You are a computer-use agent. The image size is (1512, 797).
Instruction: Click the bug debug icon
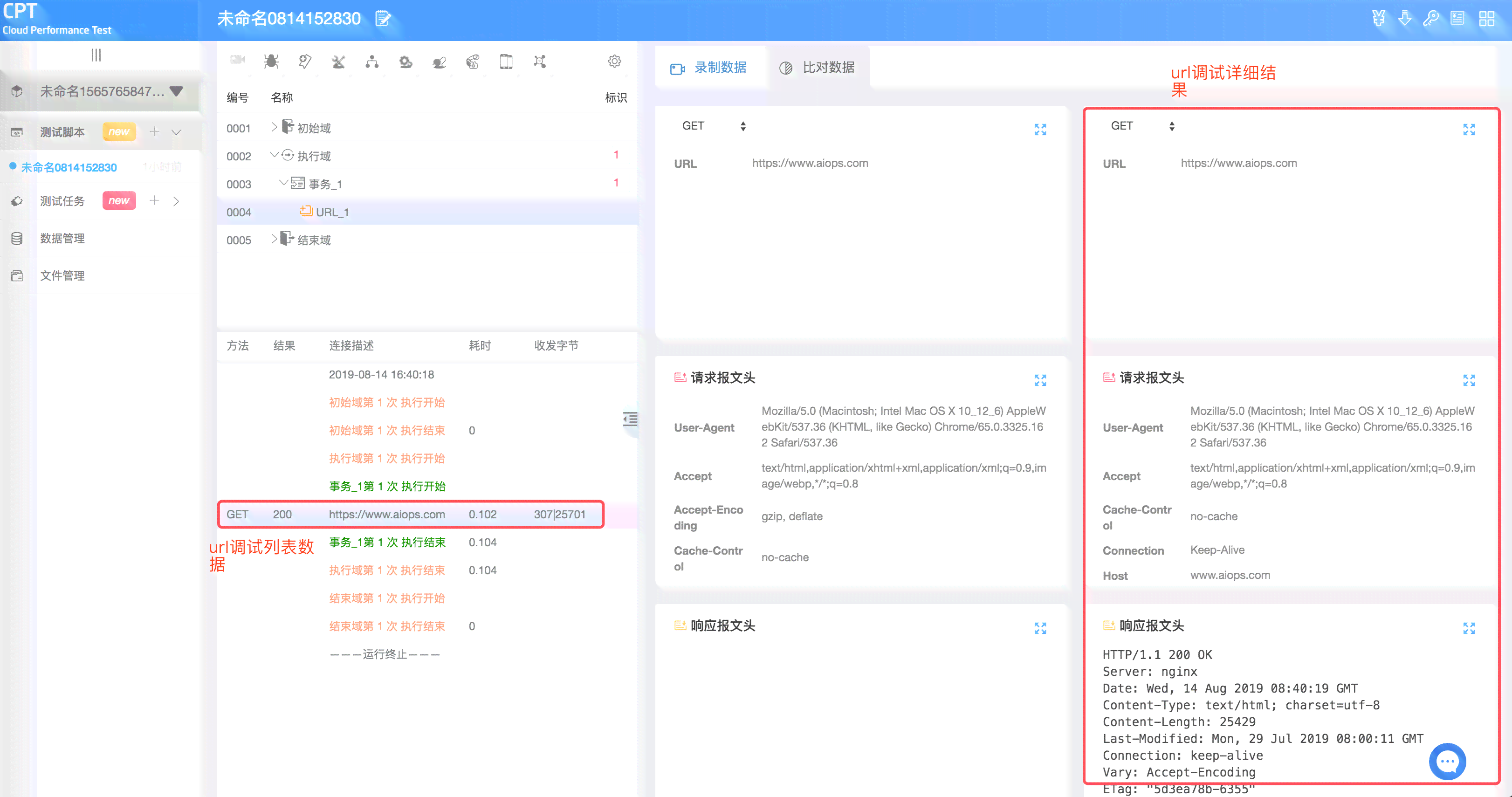point(271,61)
